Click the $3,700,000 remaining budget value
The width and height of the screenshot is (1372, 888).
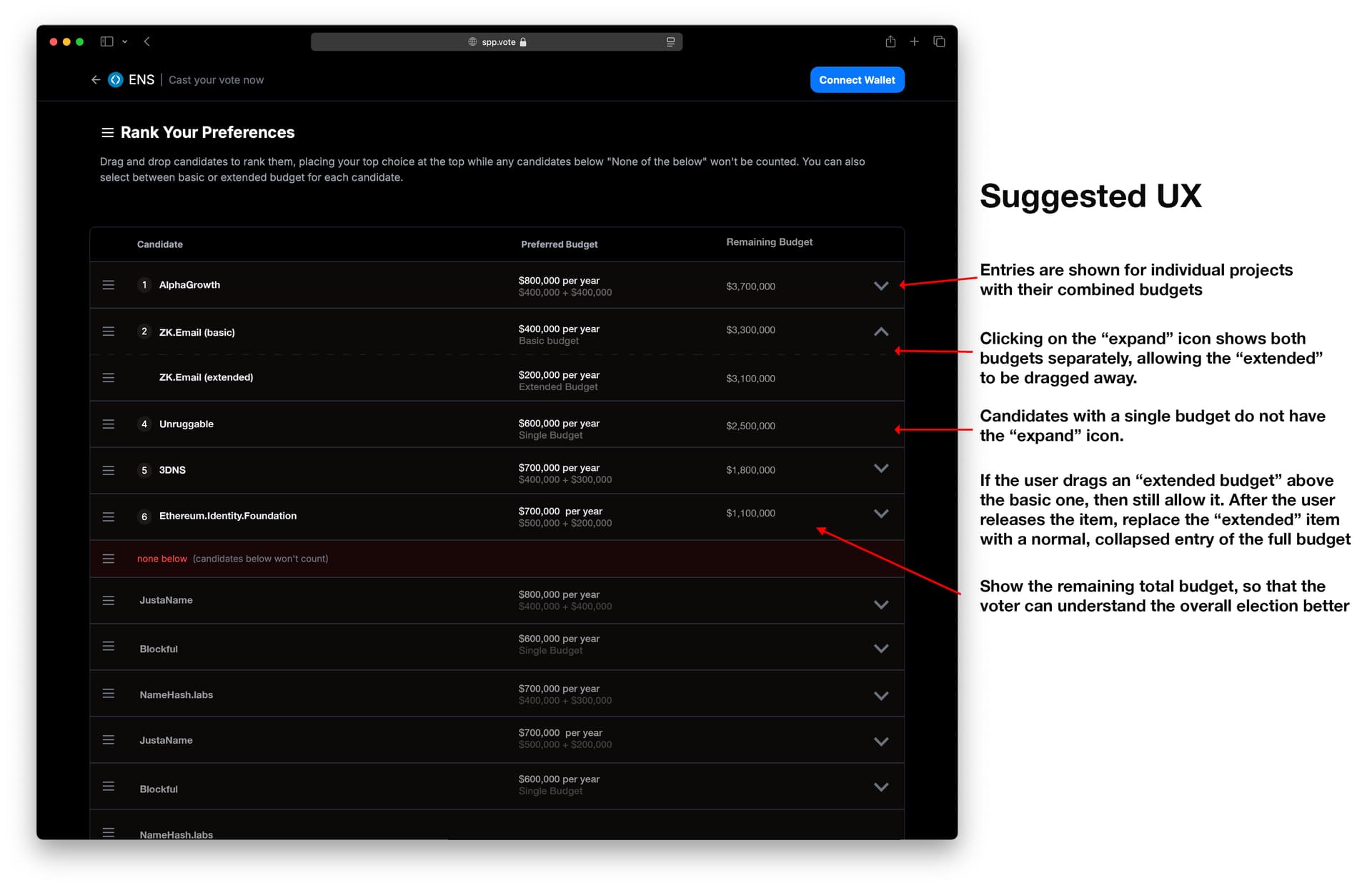point(750,286)
